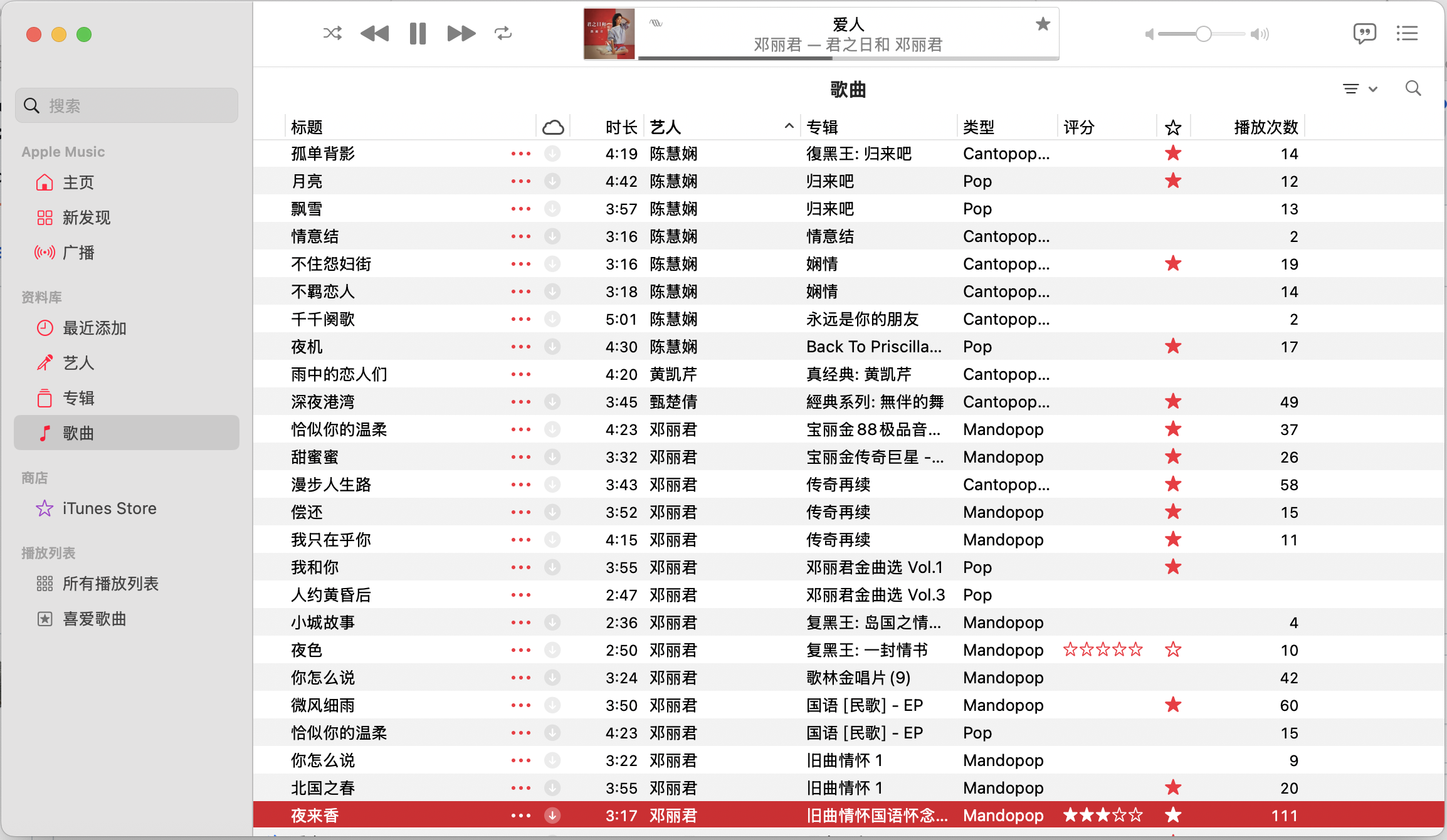
Task: Favorite the playing song 爱人
Action: point(1043,24)
